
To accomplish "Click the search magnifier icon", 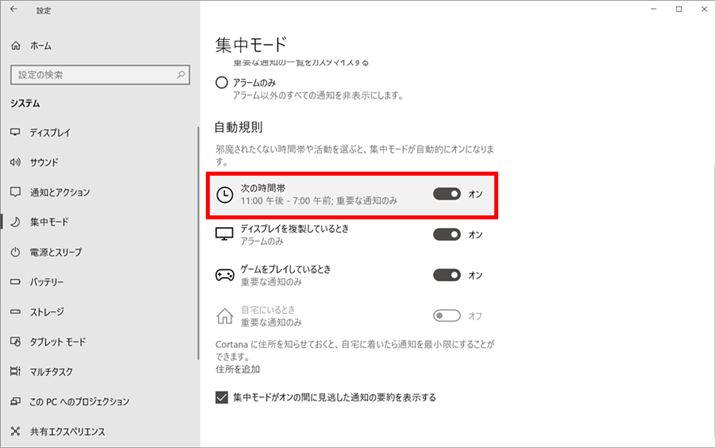I will tap(181, 74).
